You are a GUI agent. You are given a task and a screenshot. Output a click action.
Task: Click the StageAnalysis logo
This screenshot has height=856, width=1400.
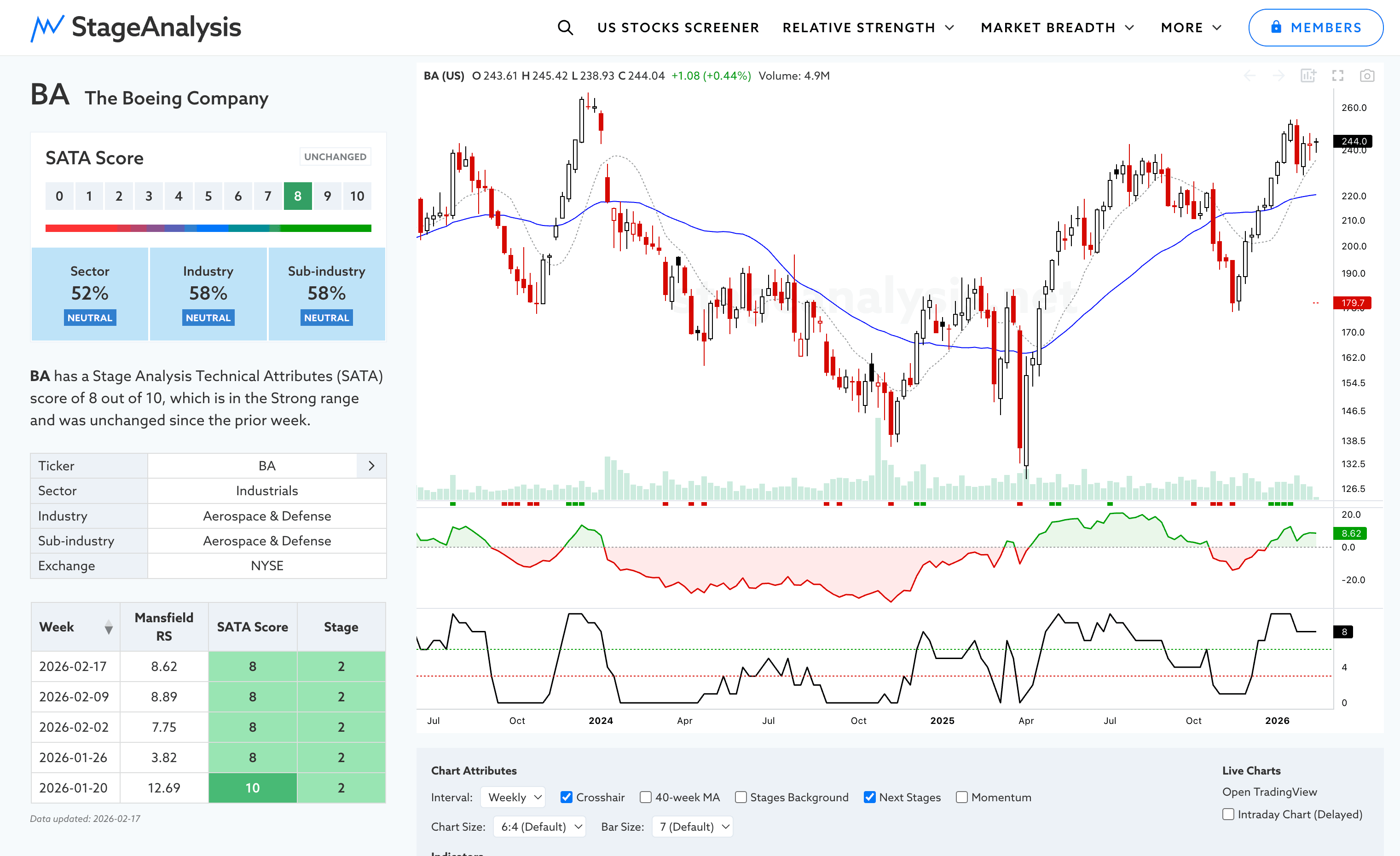tap(136, 27)
